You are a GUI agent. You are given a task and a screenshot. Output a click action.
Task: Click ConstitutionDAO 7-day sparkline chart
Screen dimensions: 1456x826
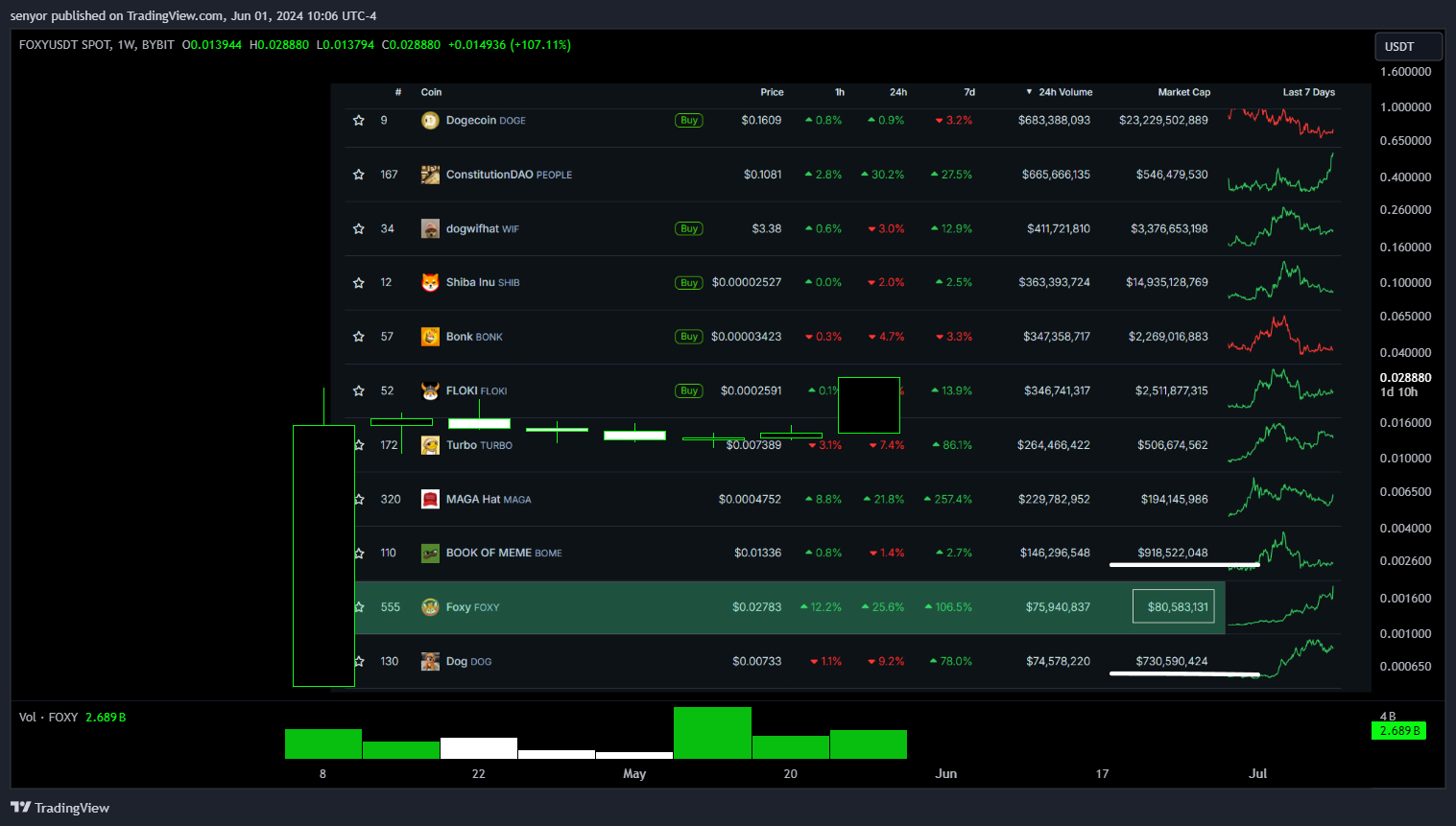tap(1280, 173)
